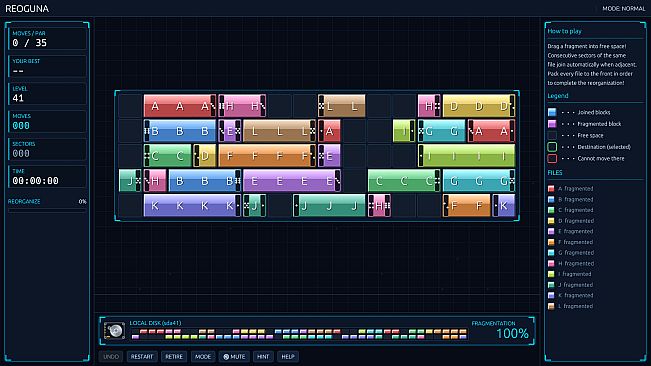
Task: Click the Joined blocks legend swatch
Action: (552, 112)
